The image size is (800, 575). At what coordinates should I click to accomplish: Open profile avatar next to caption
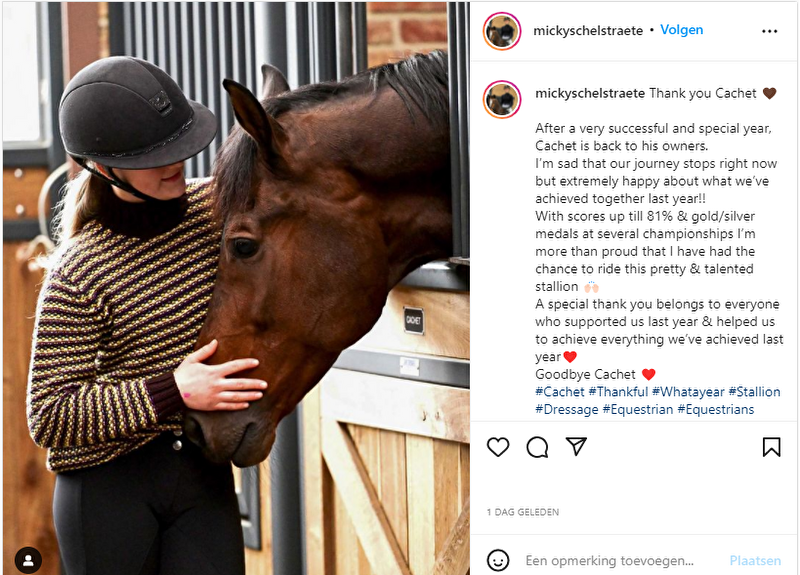[502, 99]
